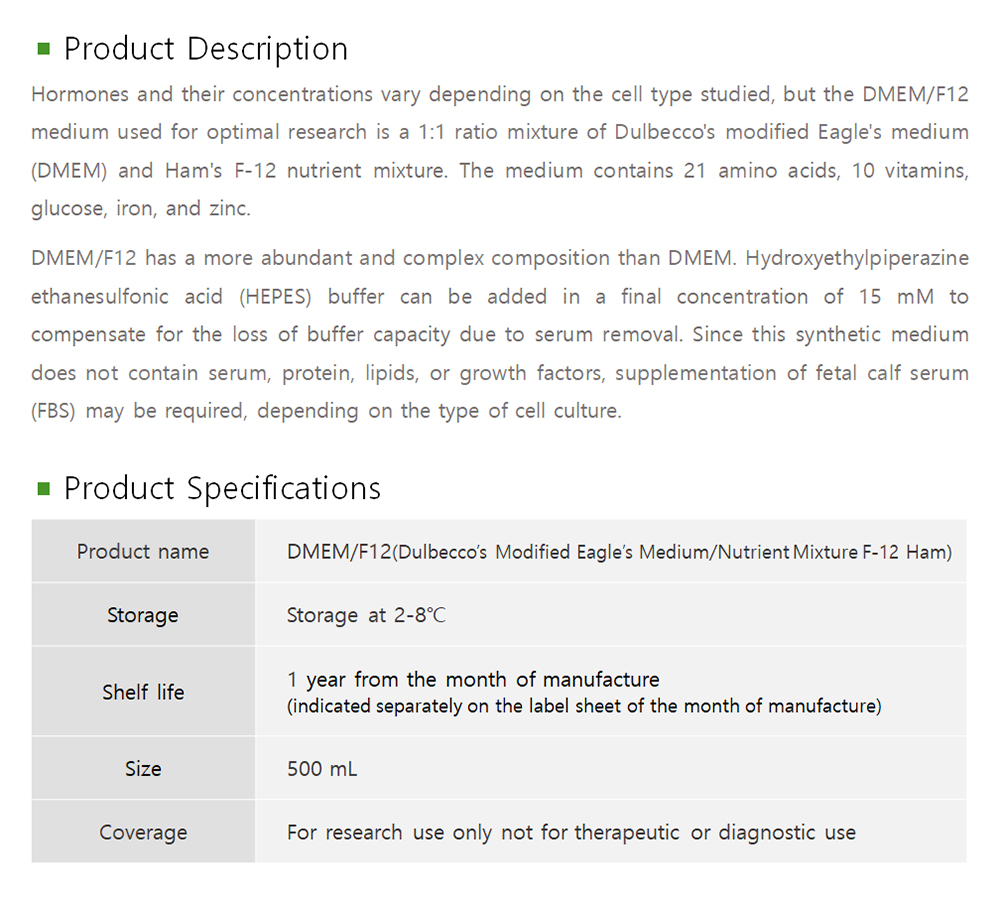The width and height of the screenshot is (1000, 898).
Task: Select the Storage label cell
Action: pos(143,615)
